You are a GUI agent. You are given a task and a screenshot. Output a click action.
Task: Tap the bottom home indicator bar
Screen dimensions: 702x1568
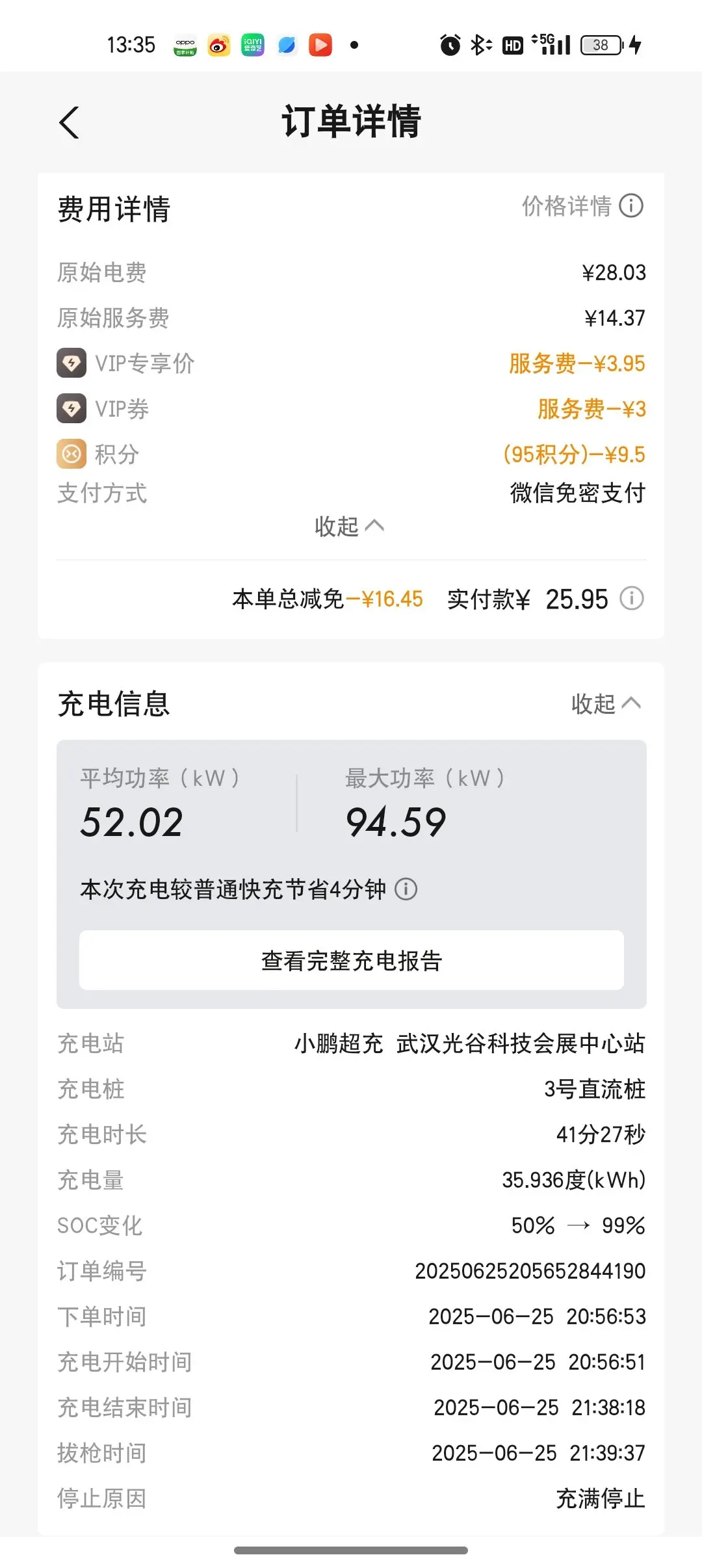point(351,1550)
